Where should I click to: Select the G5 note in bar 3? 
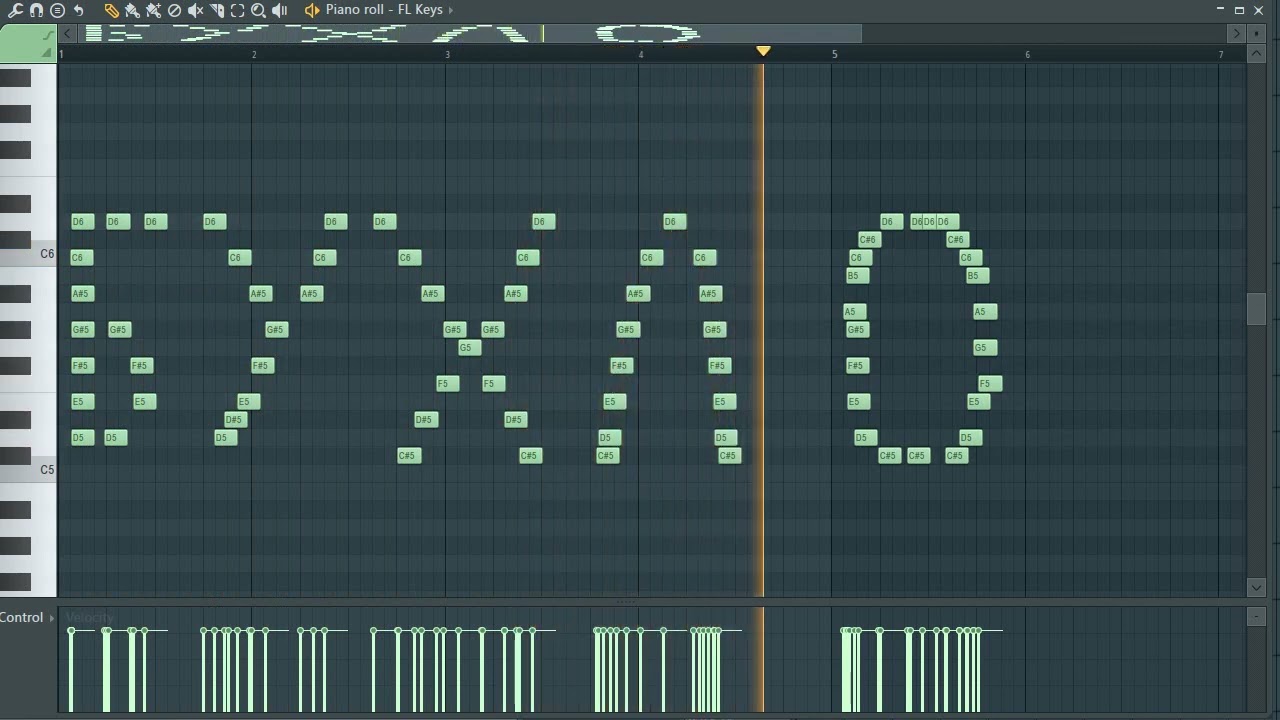[x=470, y=347]
